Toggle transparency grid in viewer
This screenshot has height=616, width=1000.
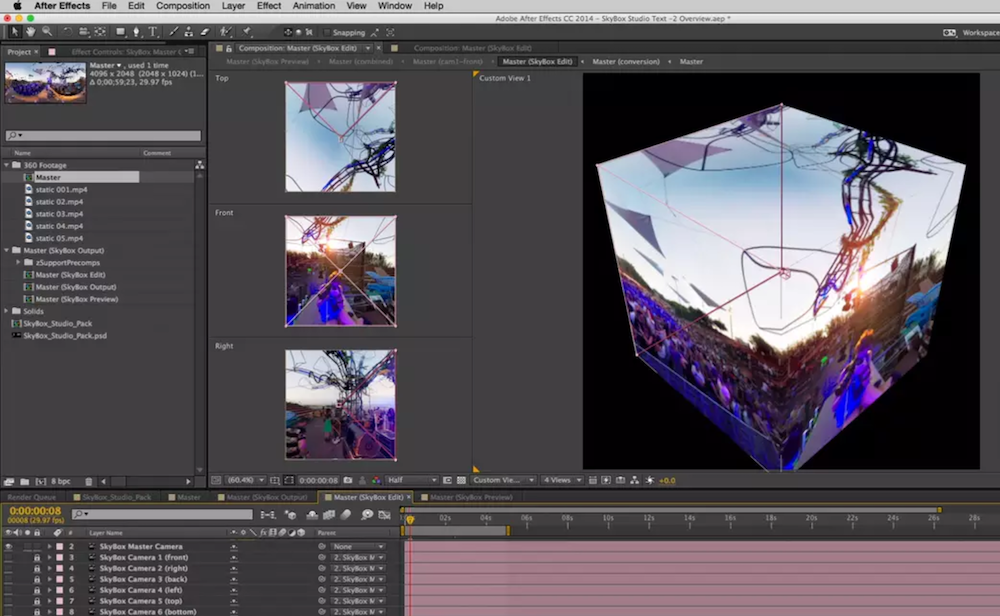point(461,480)
